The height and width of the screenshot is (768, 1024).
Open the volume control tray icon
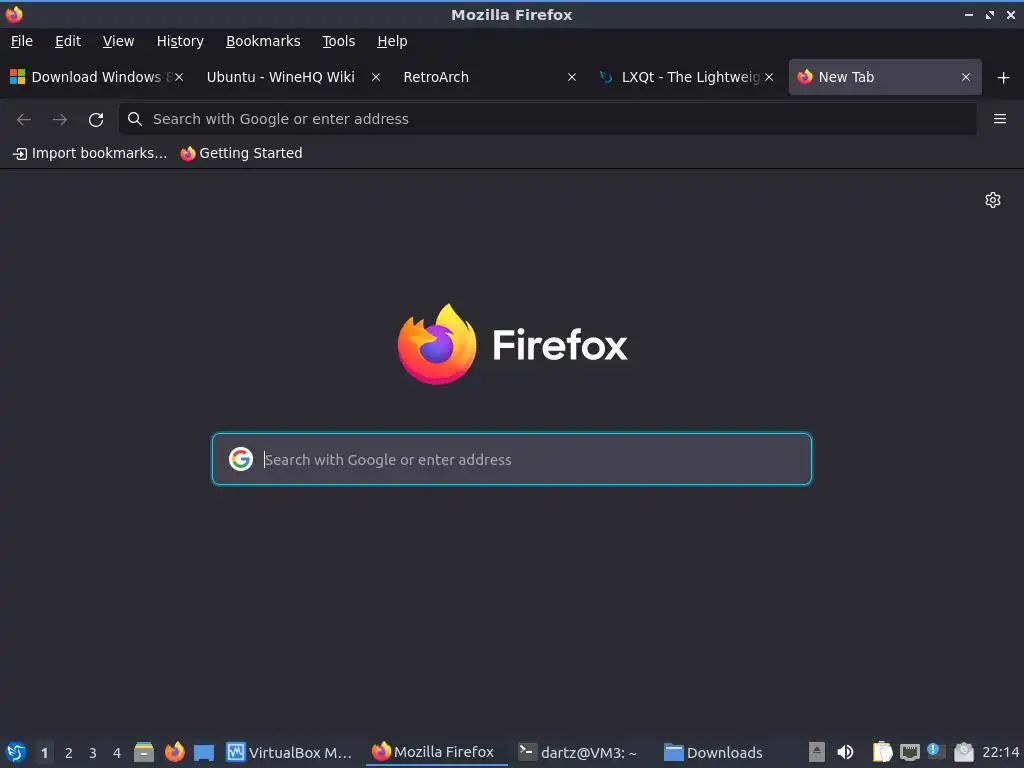click(845, 752)
